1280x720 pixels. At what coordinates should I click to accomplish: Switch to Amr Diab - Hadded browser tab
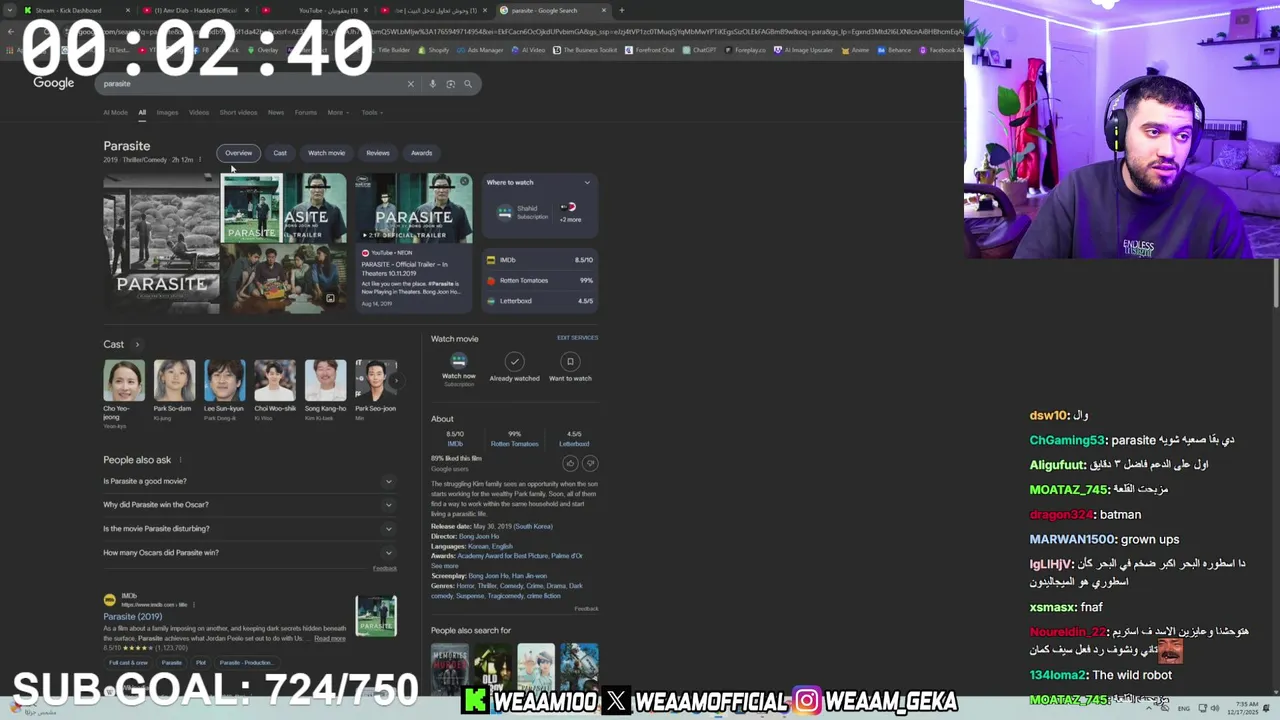click(x=195, y=10)
